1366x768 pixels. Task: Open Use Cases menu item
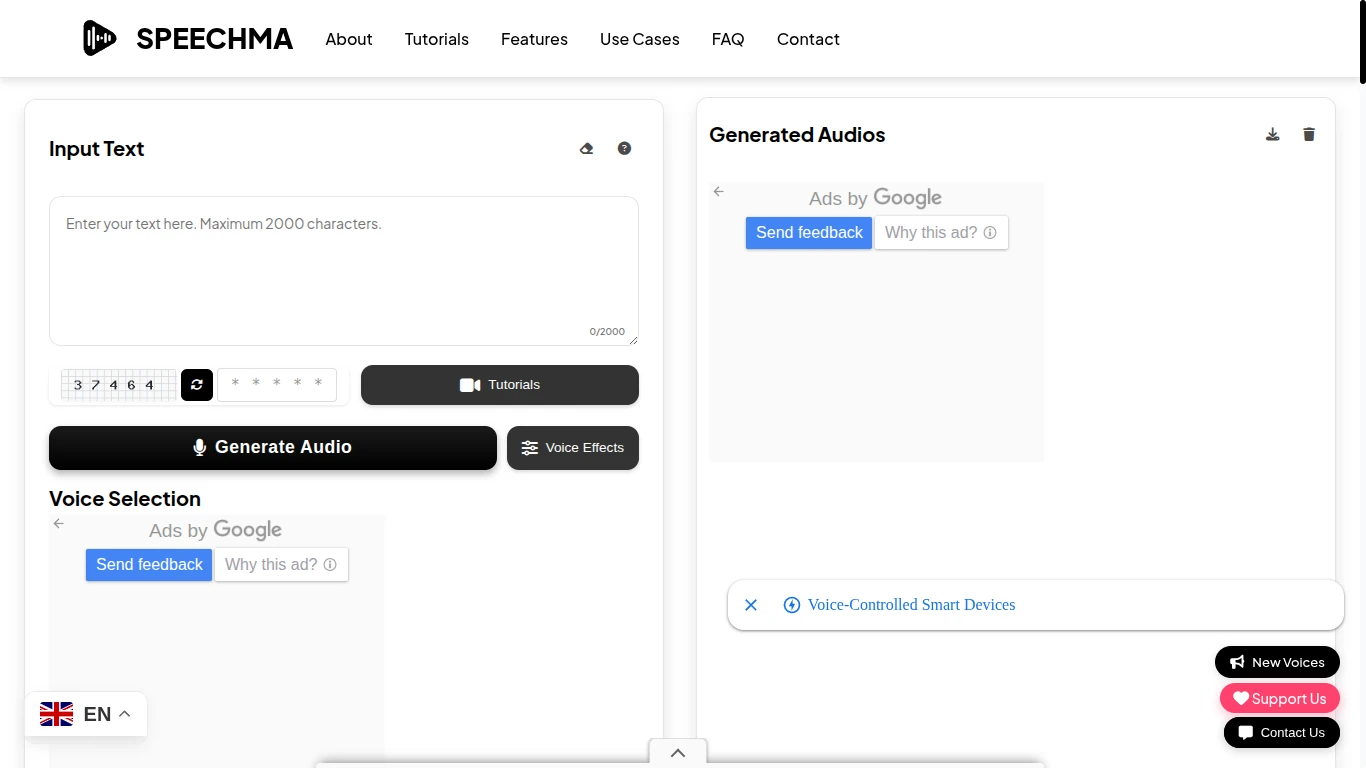640,39
